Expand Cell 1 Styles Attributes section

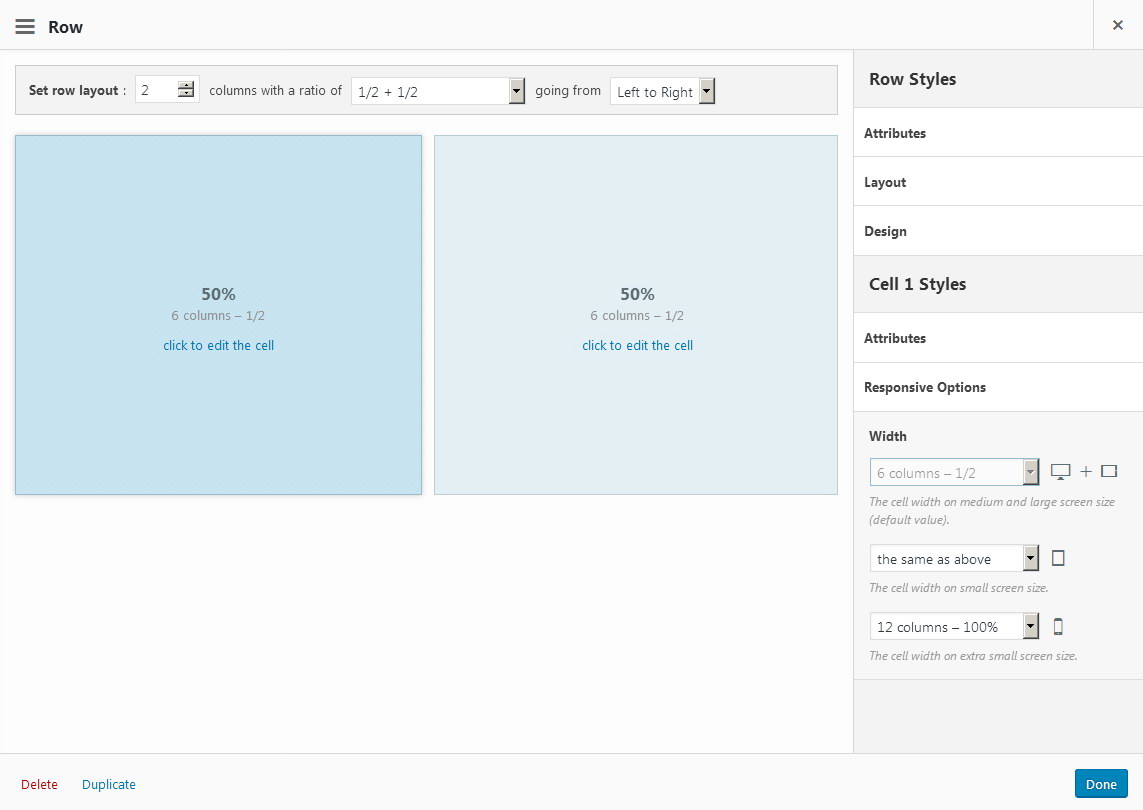pyautogui.click(x=998, y=338)
